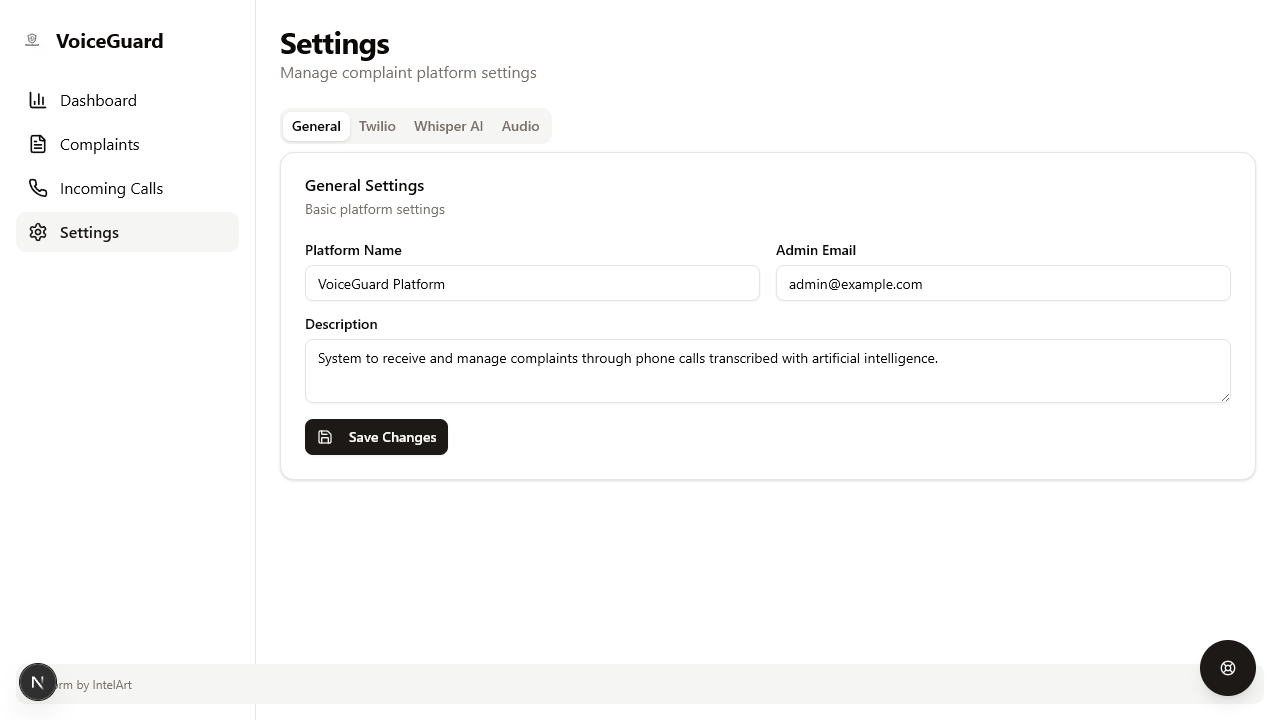Click the Dashboard bar chart icon
Screen dimensions: 1280x720
pyautogui.click(x=38, y=100)
